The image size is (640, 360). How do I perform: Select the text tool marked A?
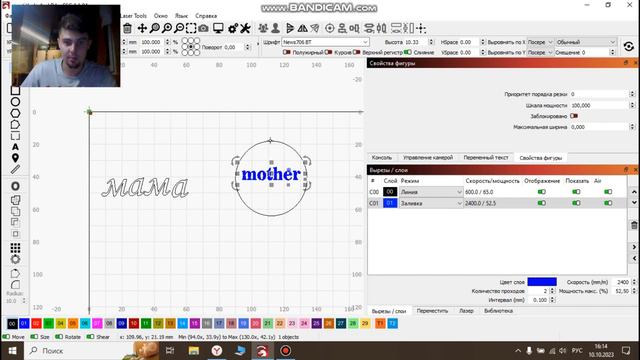click(x=15, y=147)
